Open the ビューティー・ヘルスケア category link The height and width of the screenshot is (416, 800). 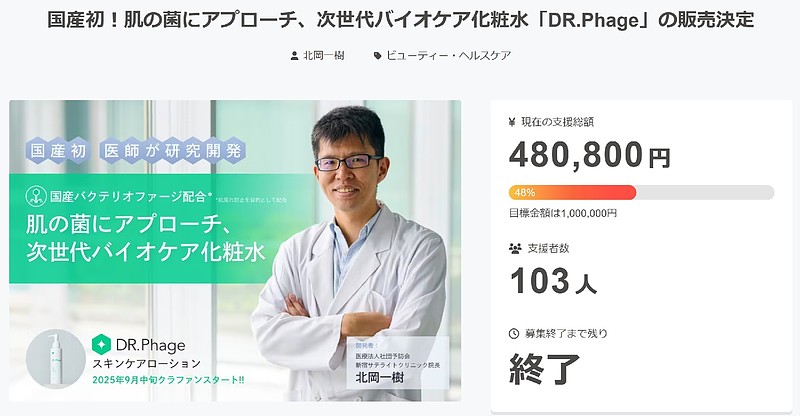(x=448, y=56)
